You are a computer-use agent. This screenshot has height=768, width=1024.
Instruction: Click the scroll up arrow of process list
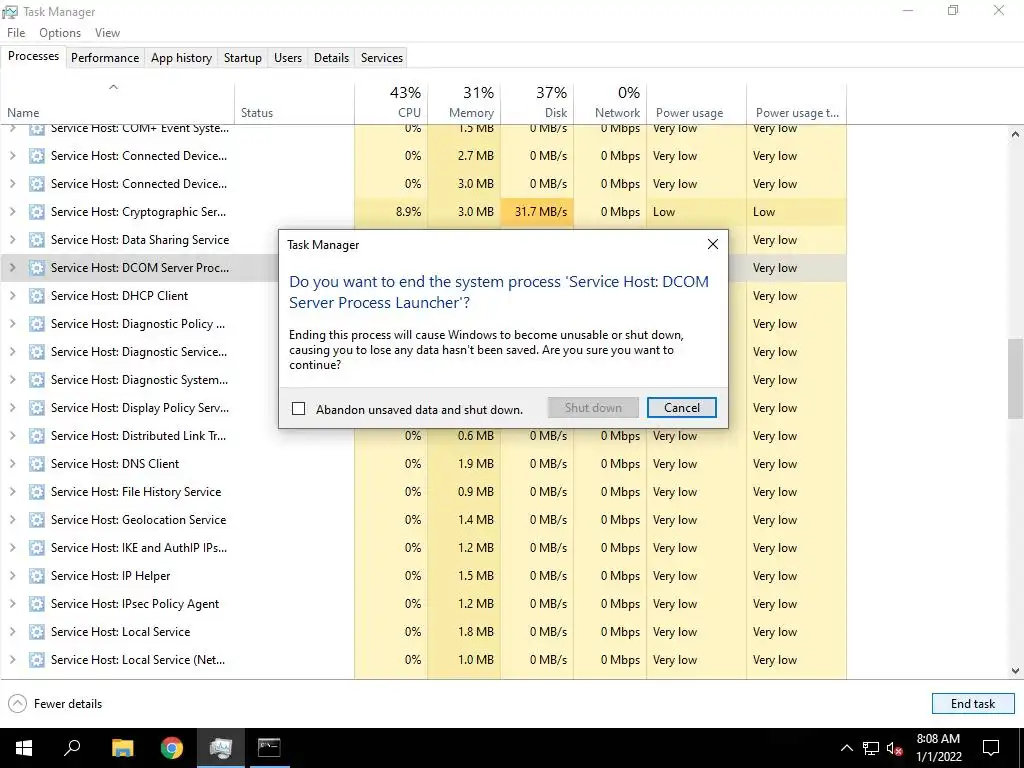pyautogui.click(x=1015, y=134)
